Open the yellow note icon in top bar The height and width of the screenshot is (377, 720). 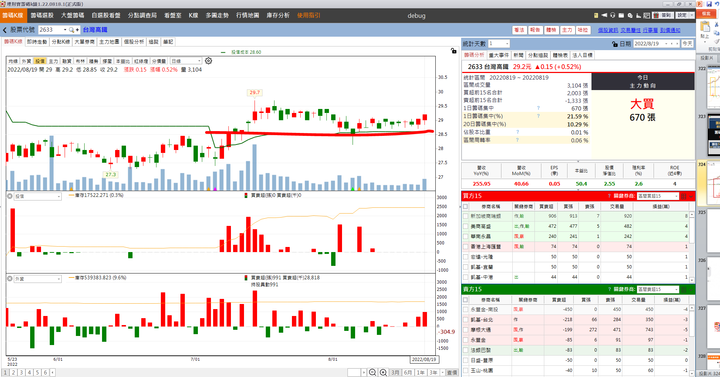(x=596, y=15)
